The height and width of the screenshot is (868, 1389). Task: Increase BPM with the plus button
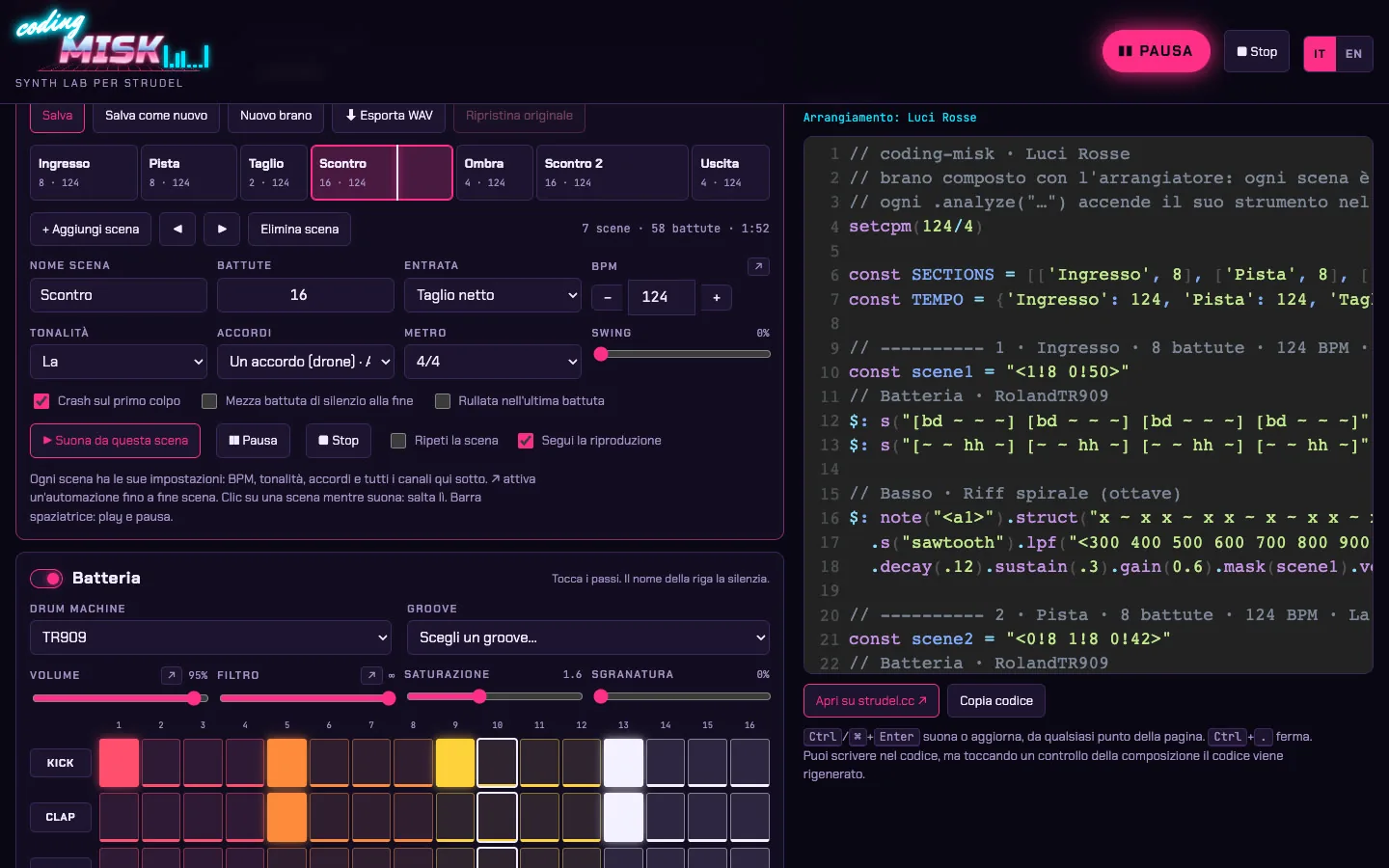click(717, 298)
